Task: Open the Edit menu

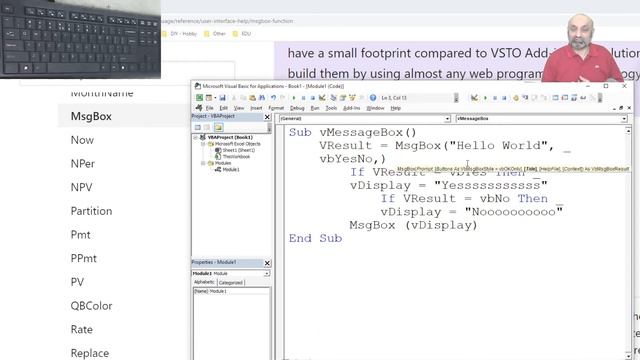Action: click(224, 108)
